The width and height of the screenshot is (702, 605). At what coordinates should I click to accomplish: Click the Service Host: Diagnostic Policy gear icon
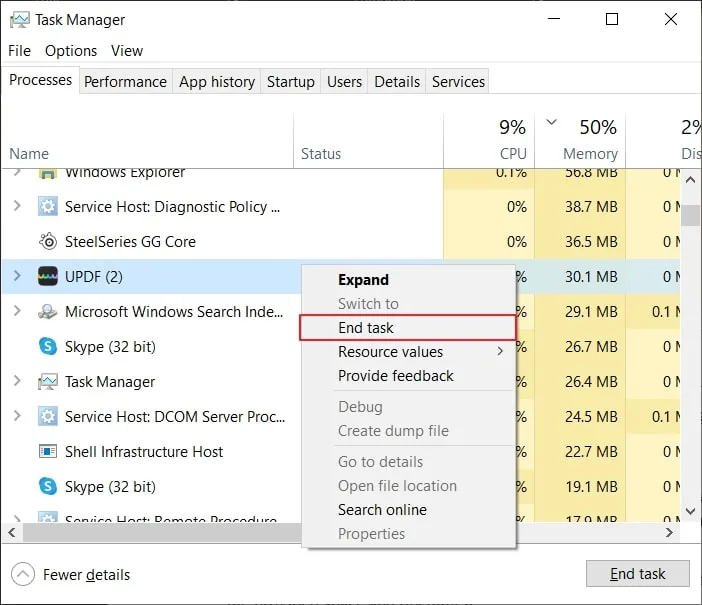pyautogui.click(x=47, y=207)
